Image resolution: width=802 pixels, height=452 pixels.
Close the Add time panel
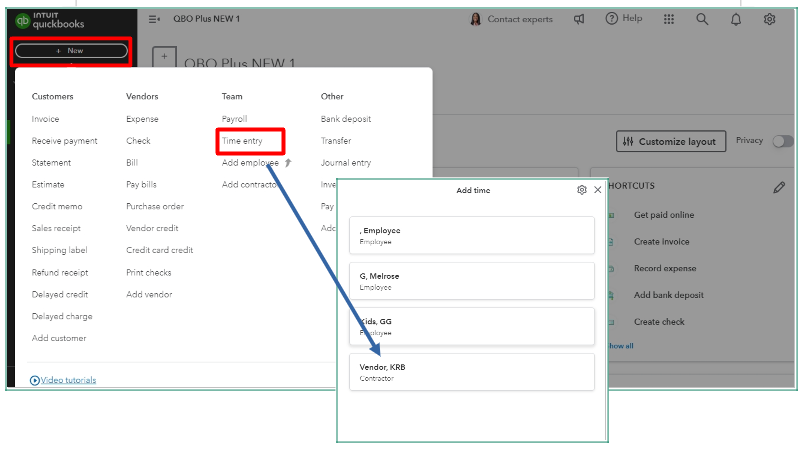(x=597, y=190)
